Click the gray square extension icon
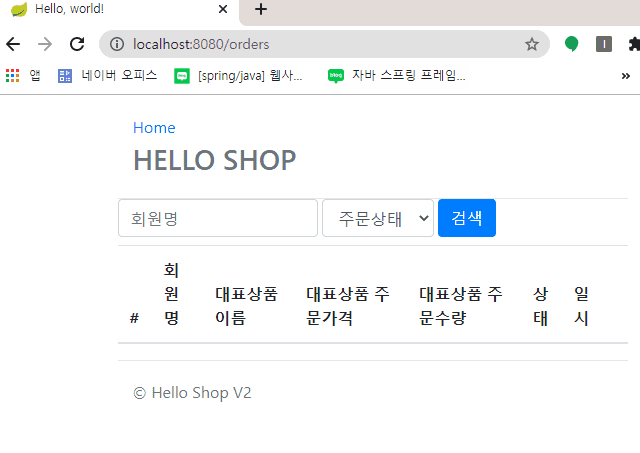 604,44
